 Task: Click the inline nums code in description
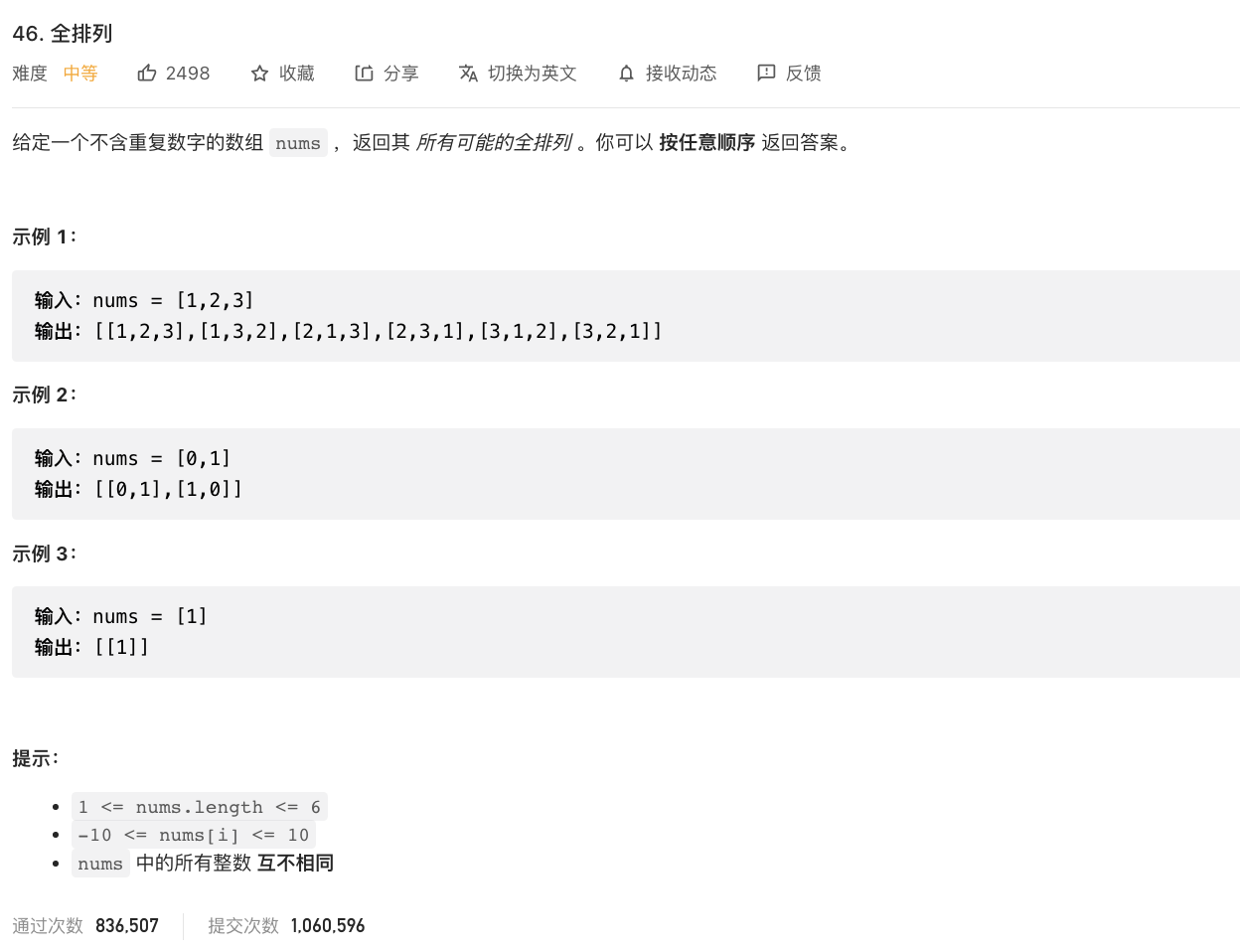pos(298,143)
